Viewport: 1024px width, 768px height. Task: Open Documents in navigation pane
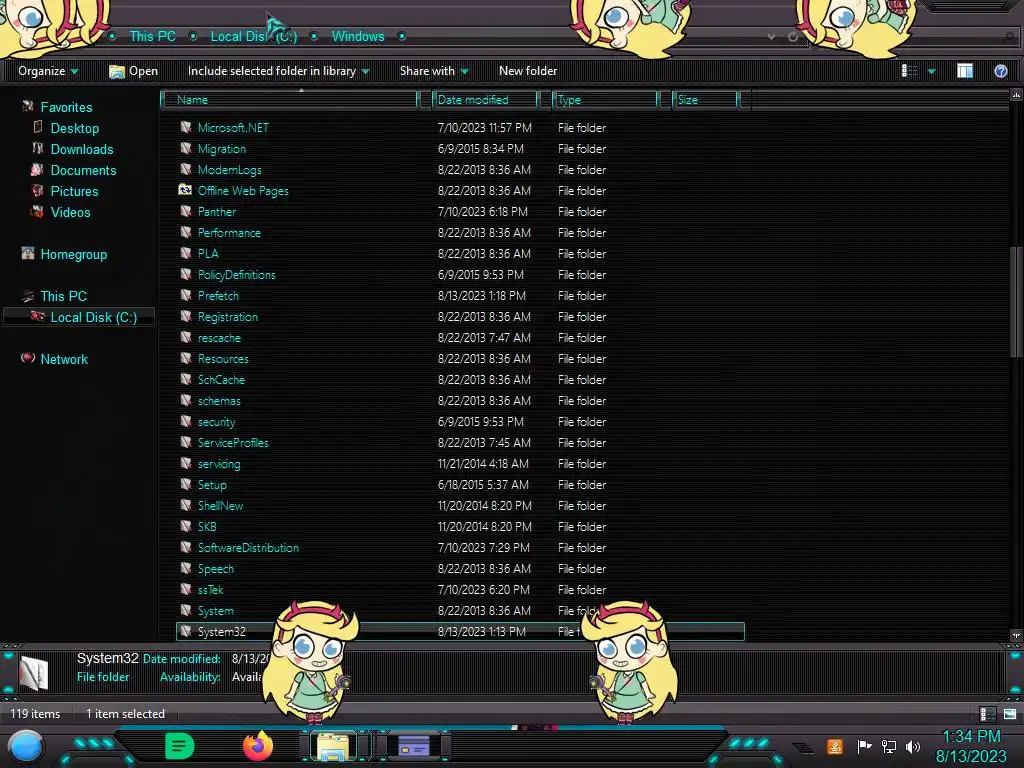pyautogui.click(x=83, y=170)
